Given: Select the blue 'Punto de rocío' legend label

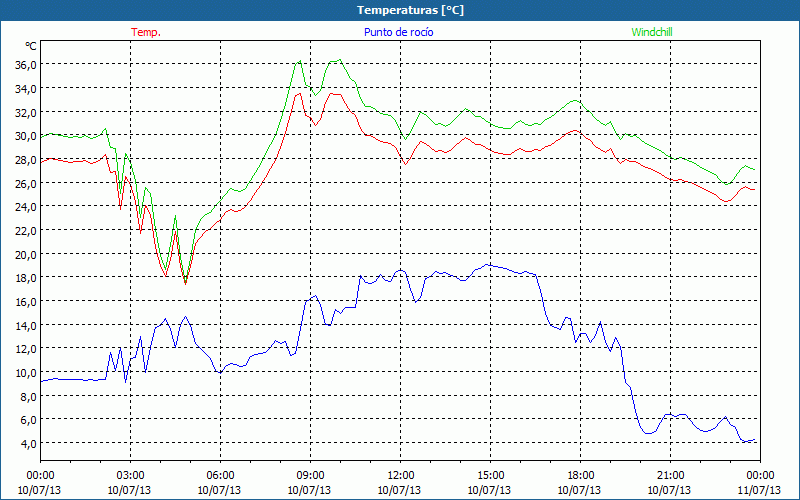Looking at the screenshot, I should point(398,32).
